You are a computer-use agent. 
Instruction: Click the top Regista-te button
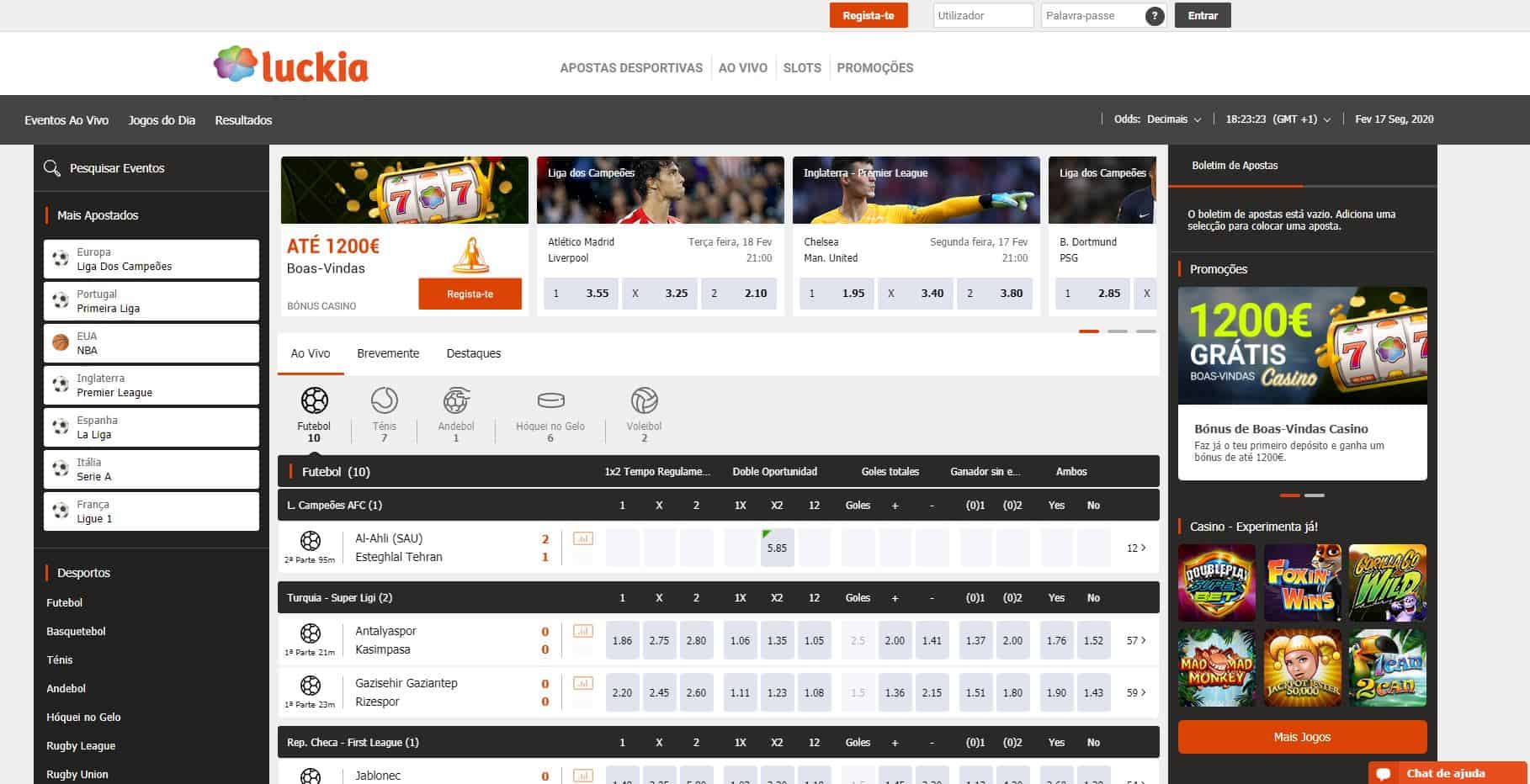pyautogui.click(x=869, y=15)
